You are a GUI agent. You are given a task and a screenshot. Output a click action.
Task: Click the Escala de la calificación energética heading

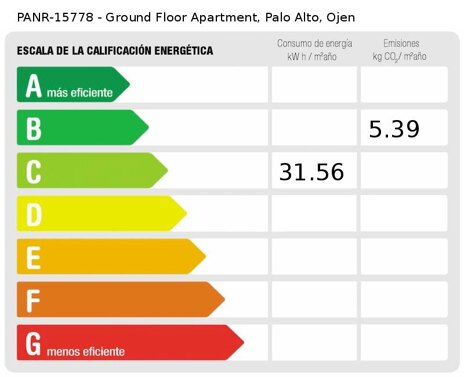coord(115,51)
